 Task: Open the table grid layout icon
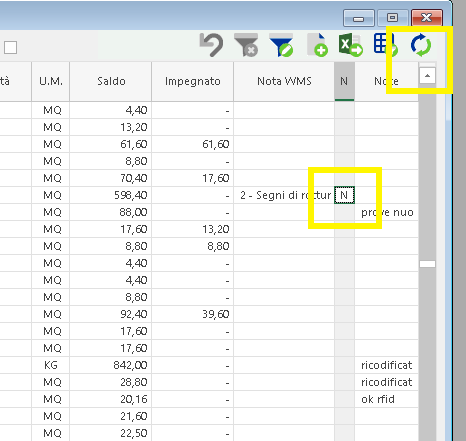[386, 45]
